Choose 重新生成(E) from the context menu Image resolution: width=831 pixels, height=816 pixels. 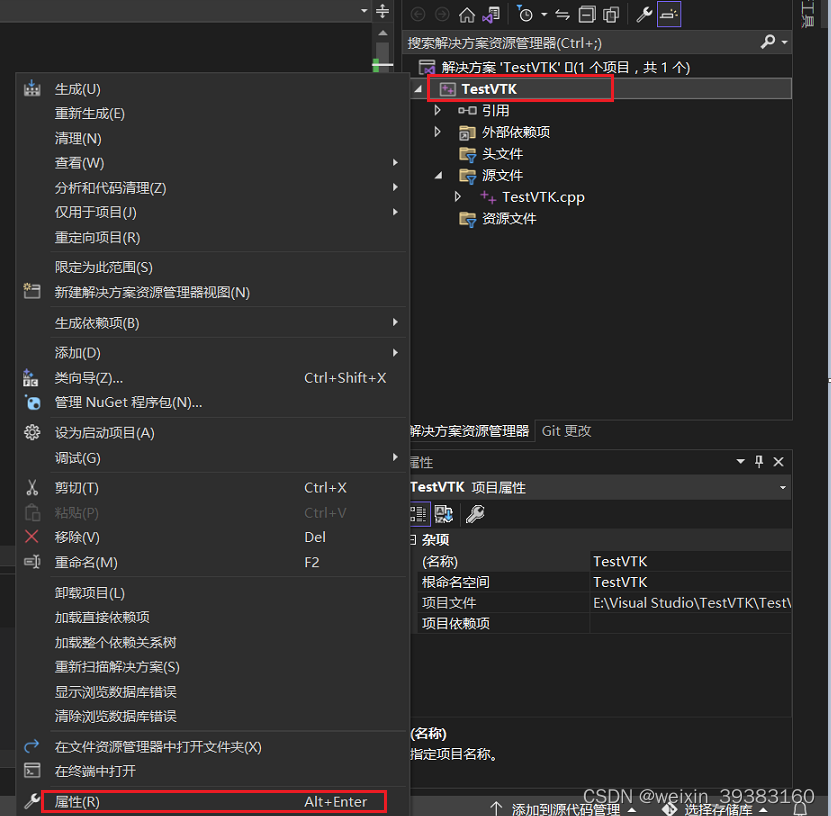click(x=212, y=113)
